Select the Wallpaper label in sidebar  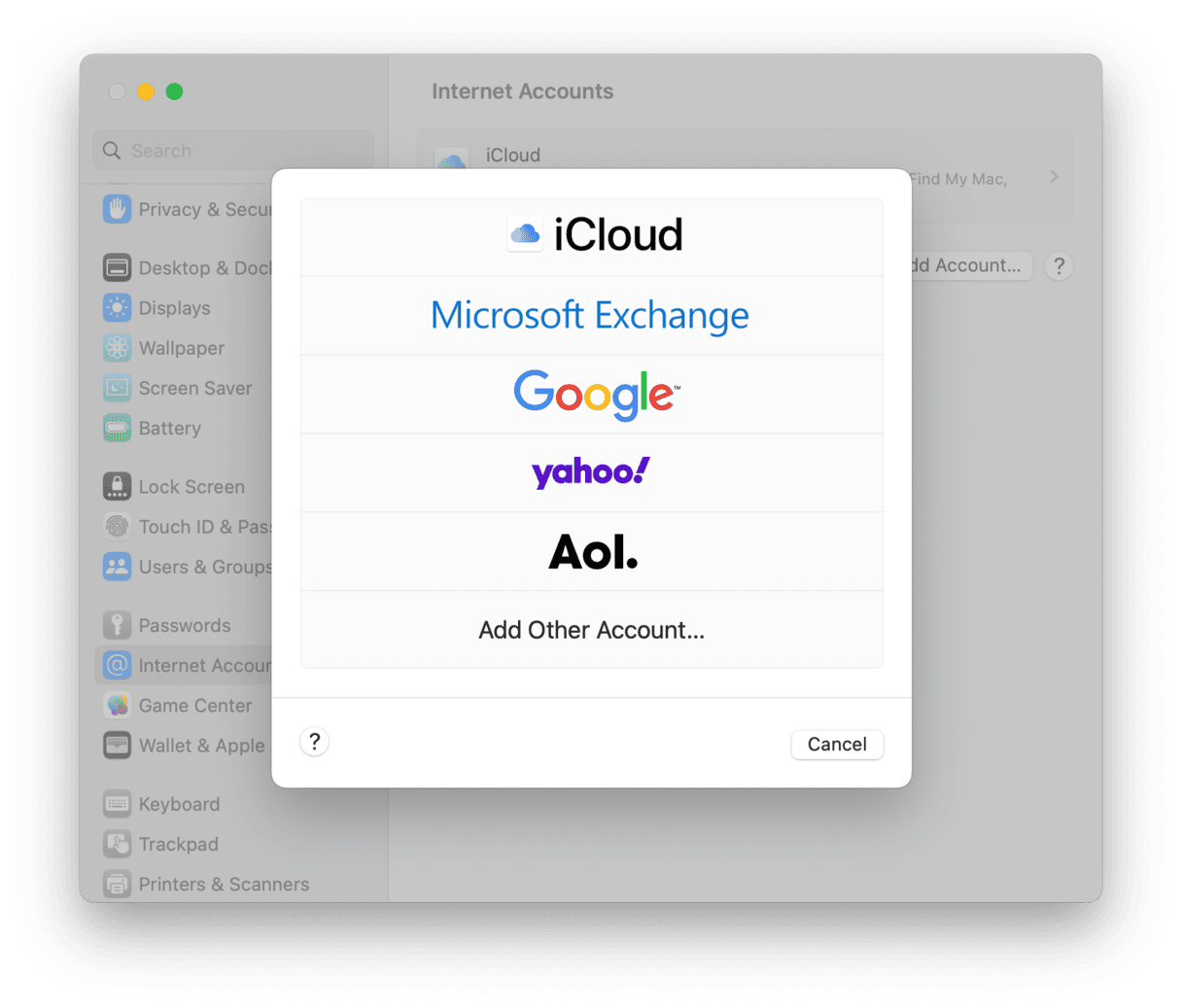(x=182, y=348)
